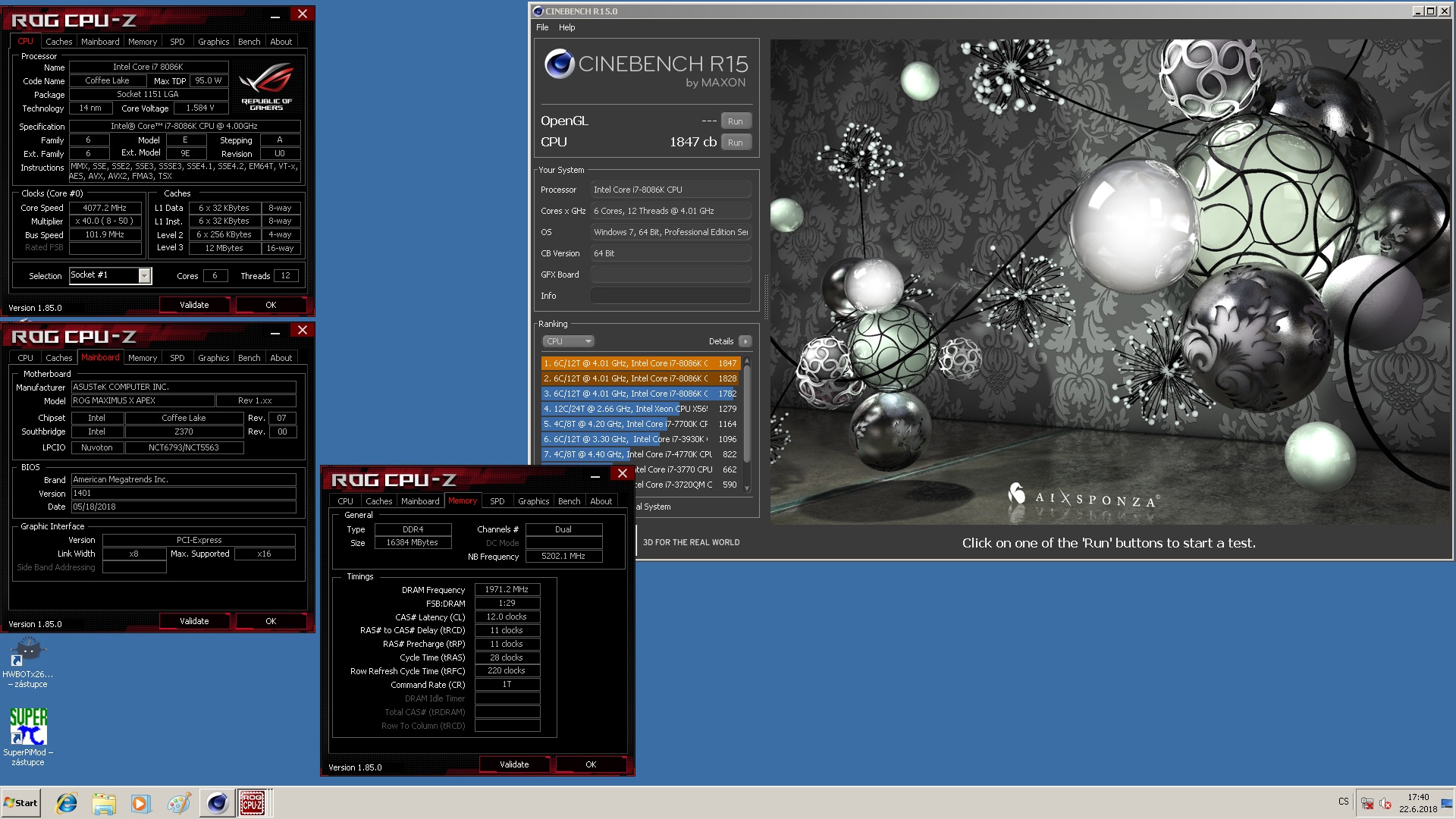
Task: Click the volume tray icon
Action: 1385,803
